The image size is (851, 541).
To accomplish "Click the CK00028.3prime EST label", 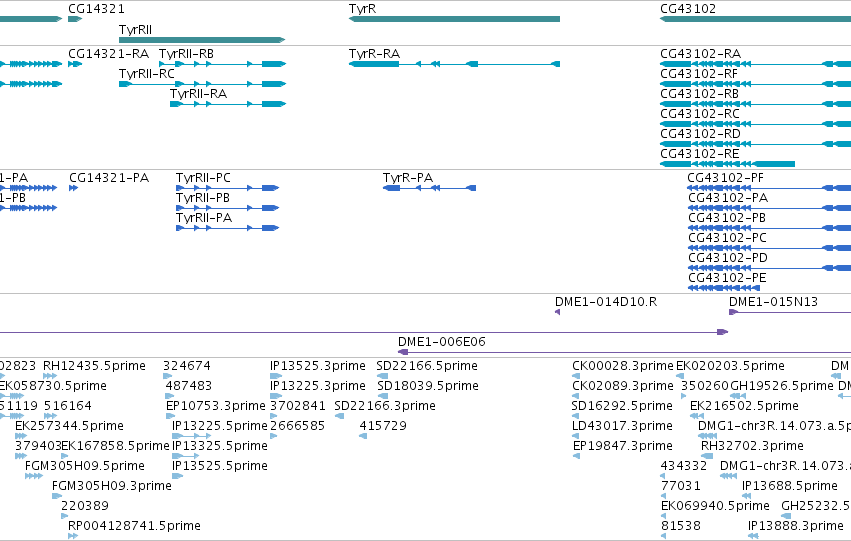I will 623,366.
